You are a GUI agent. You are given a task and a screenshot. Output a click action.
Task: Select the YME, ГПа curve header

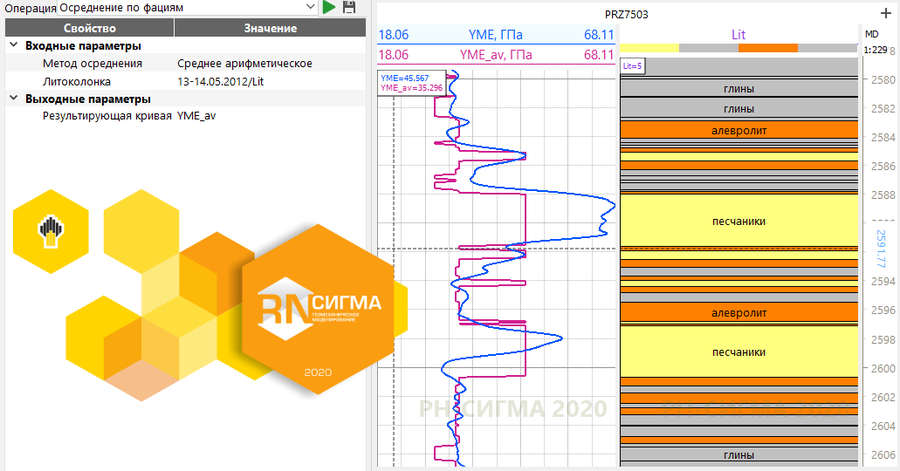496,35
